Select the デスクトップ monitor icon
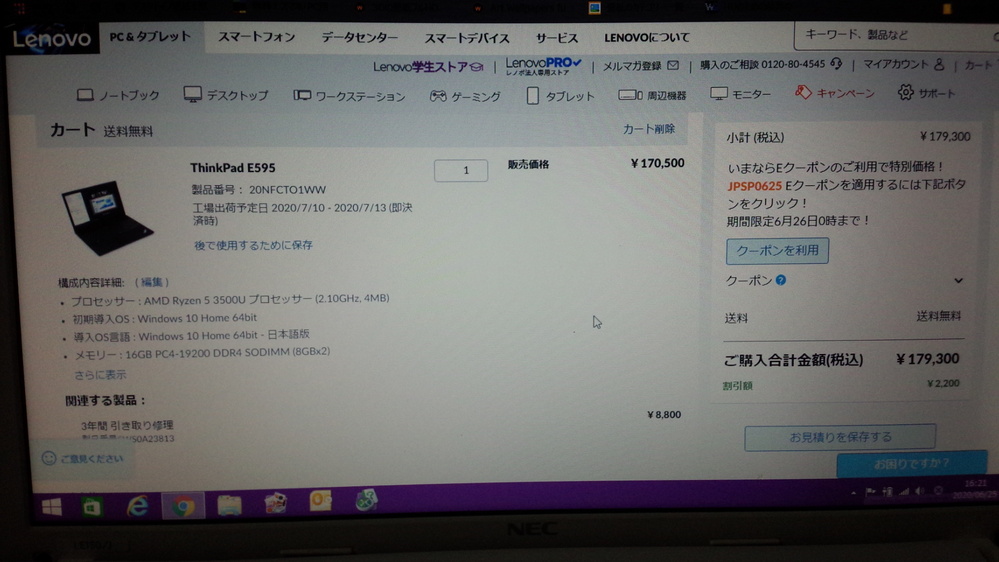999x562 pixels. coord(192,94)
